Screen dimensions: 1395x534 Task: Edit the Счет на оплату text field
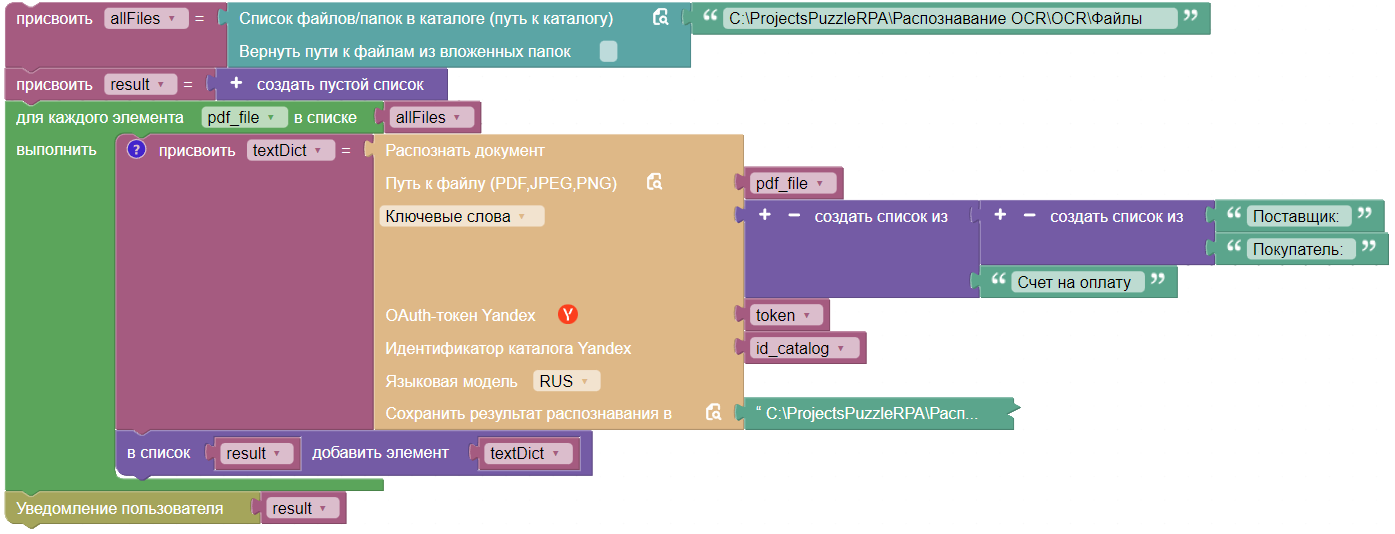tap(1078, 282)
